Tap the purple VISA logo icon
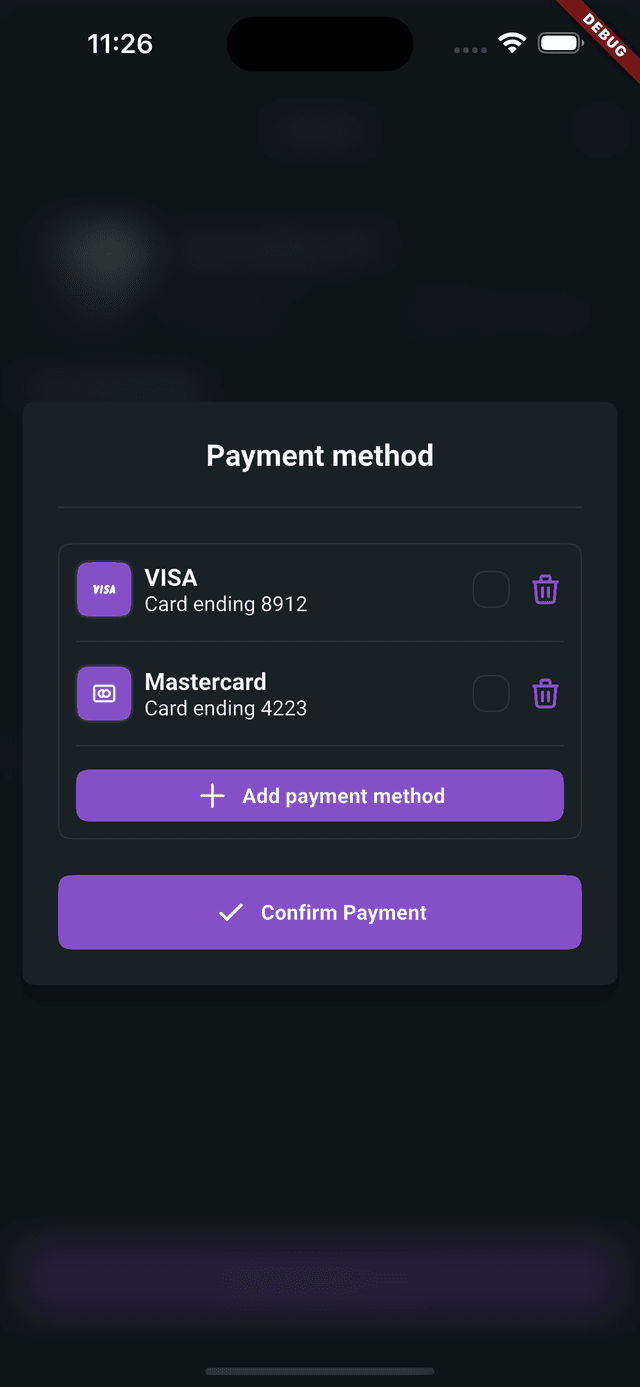 [x=104, y=590]
